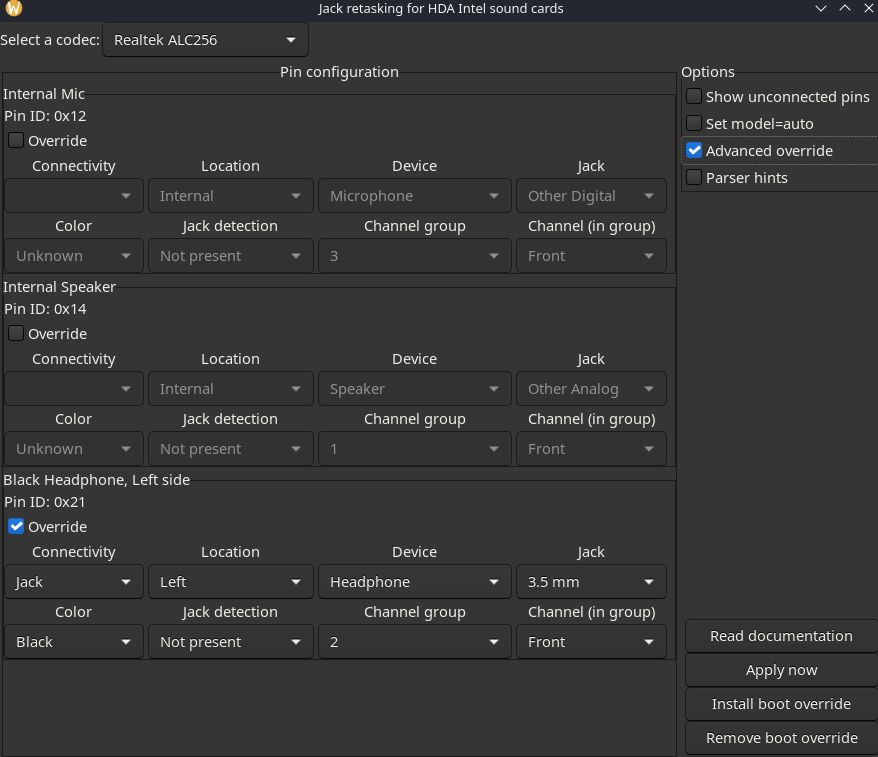The height and width of the screenshot is (757, 878).
Task: Expand the headphone Connectivity dropdown showing Jack
Action: pyautogui.click(x=74, y=582)
